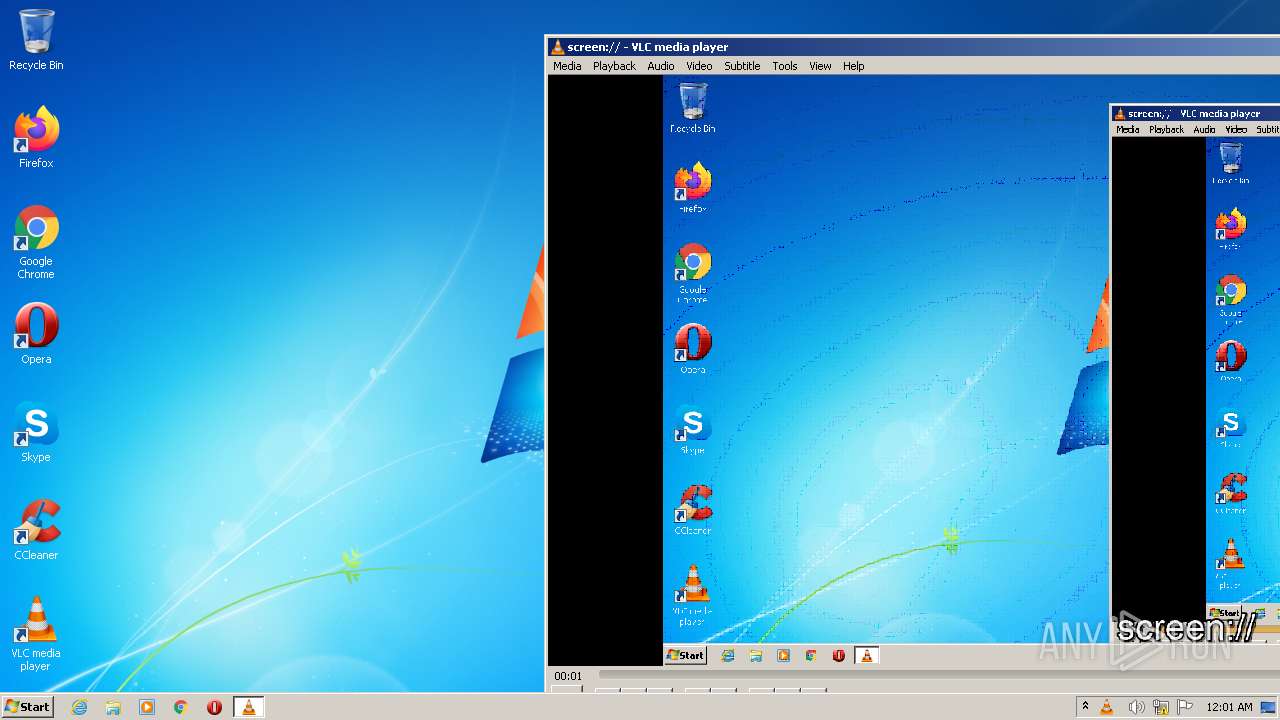Open the VLC Subtitle menu
The image size is (1280, 720).
coord(742,66)
